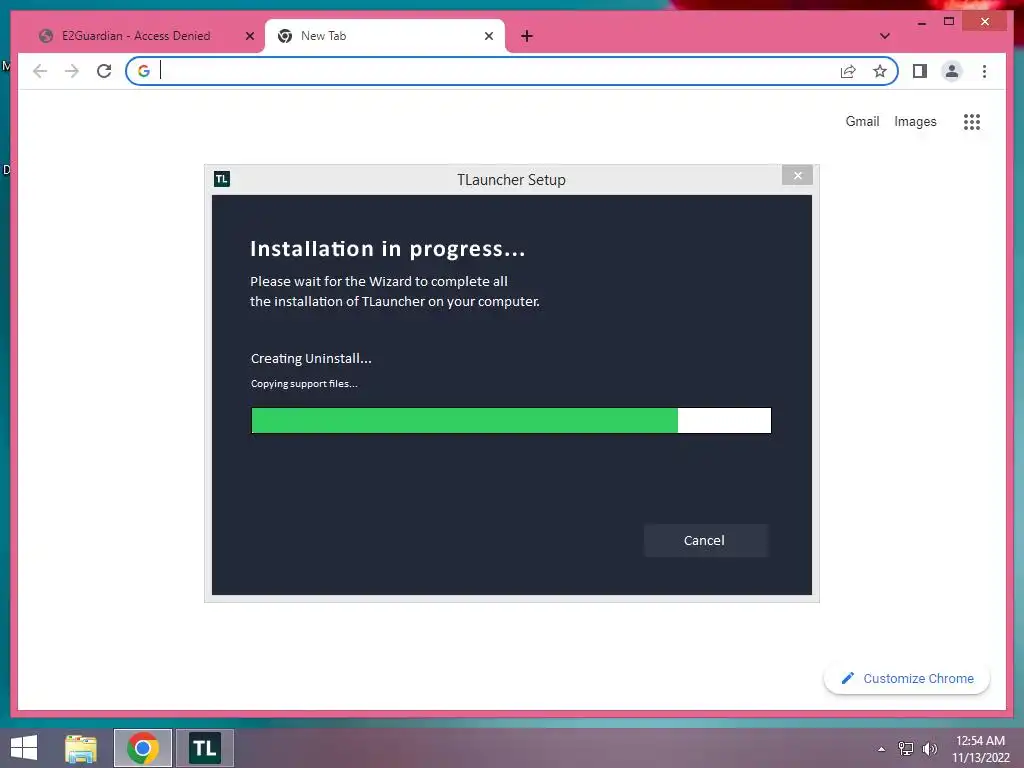Open network status tray icon
This screenshot has width=1024, height=768.
(x=906, y=749)
